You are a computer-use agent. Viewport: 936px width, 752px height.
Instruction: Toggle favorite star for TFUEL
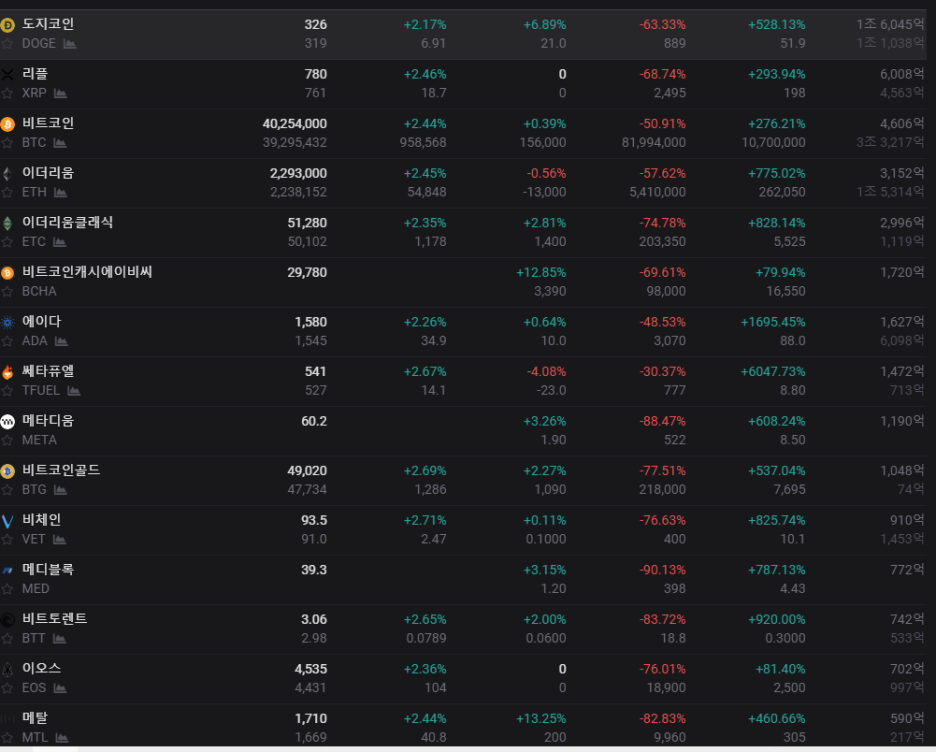[7, 390]
